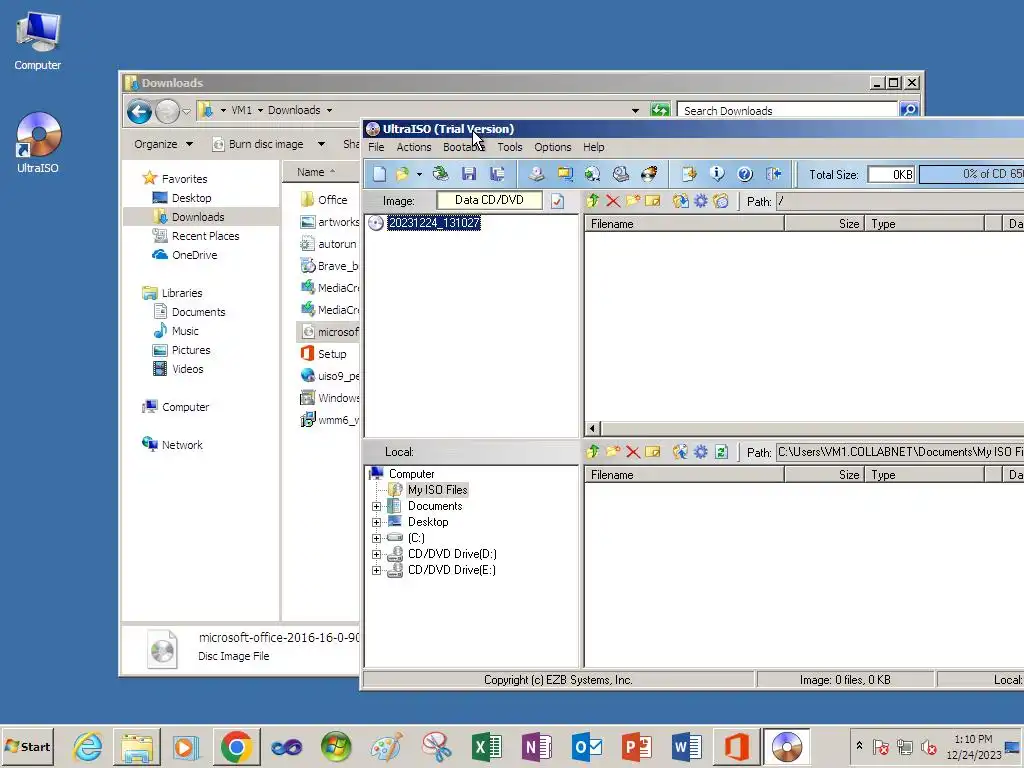Click the Refresh icon in Local pane toolbar

(721, 451)
